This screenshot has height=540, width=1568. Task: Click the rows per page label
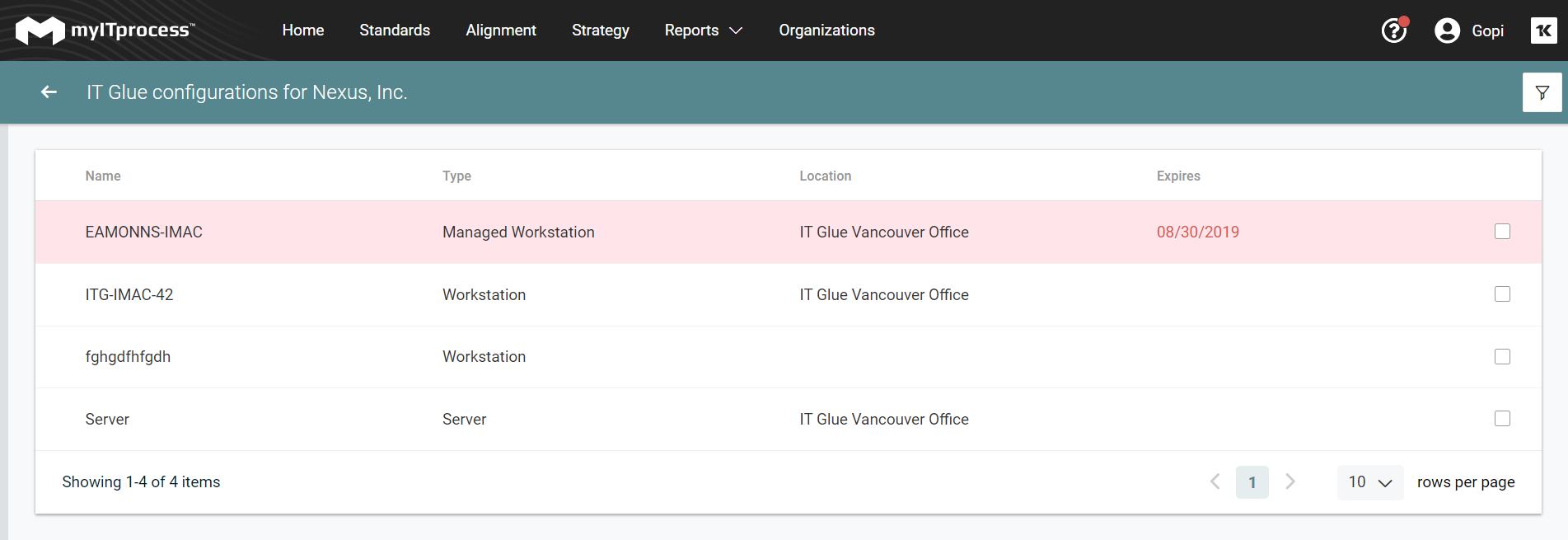tap(1466, 482)
